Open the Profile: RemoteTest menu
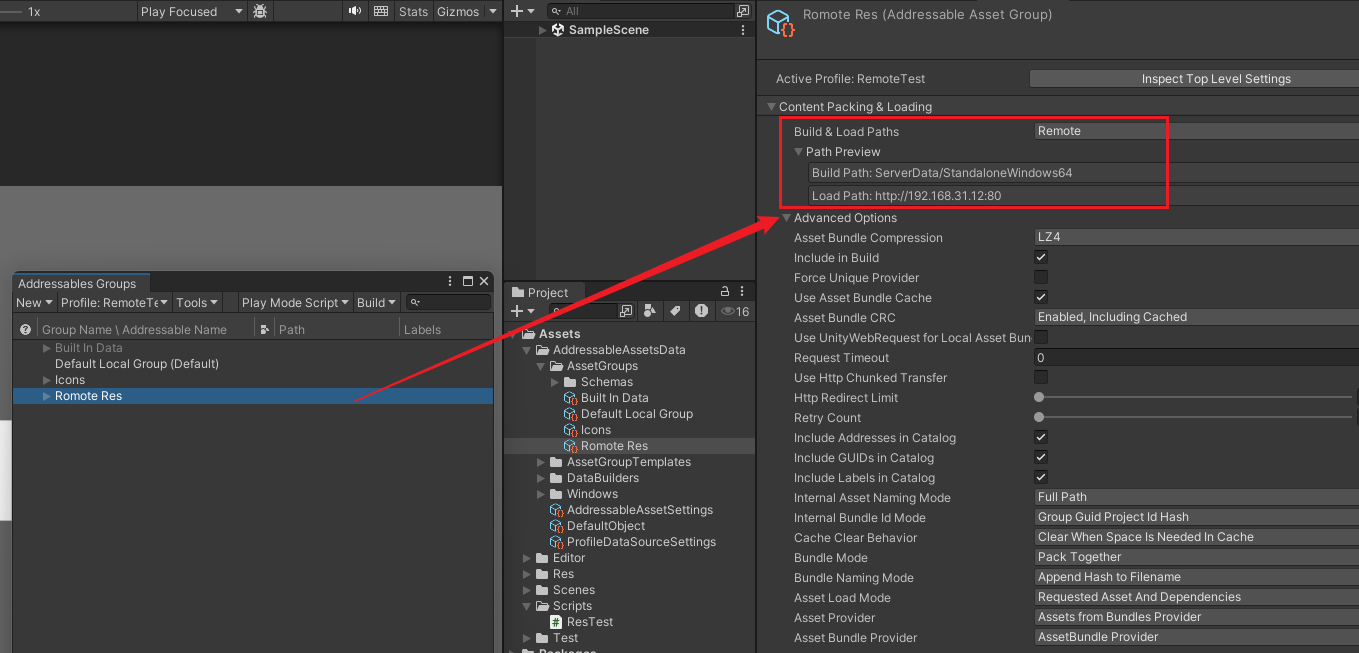 pos(113,303)
